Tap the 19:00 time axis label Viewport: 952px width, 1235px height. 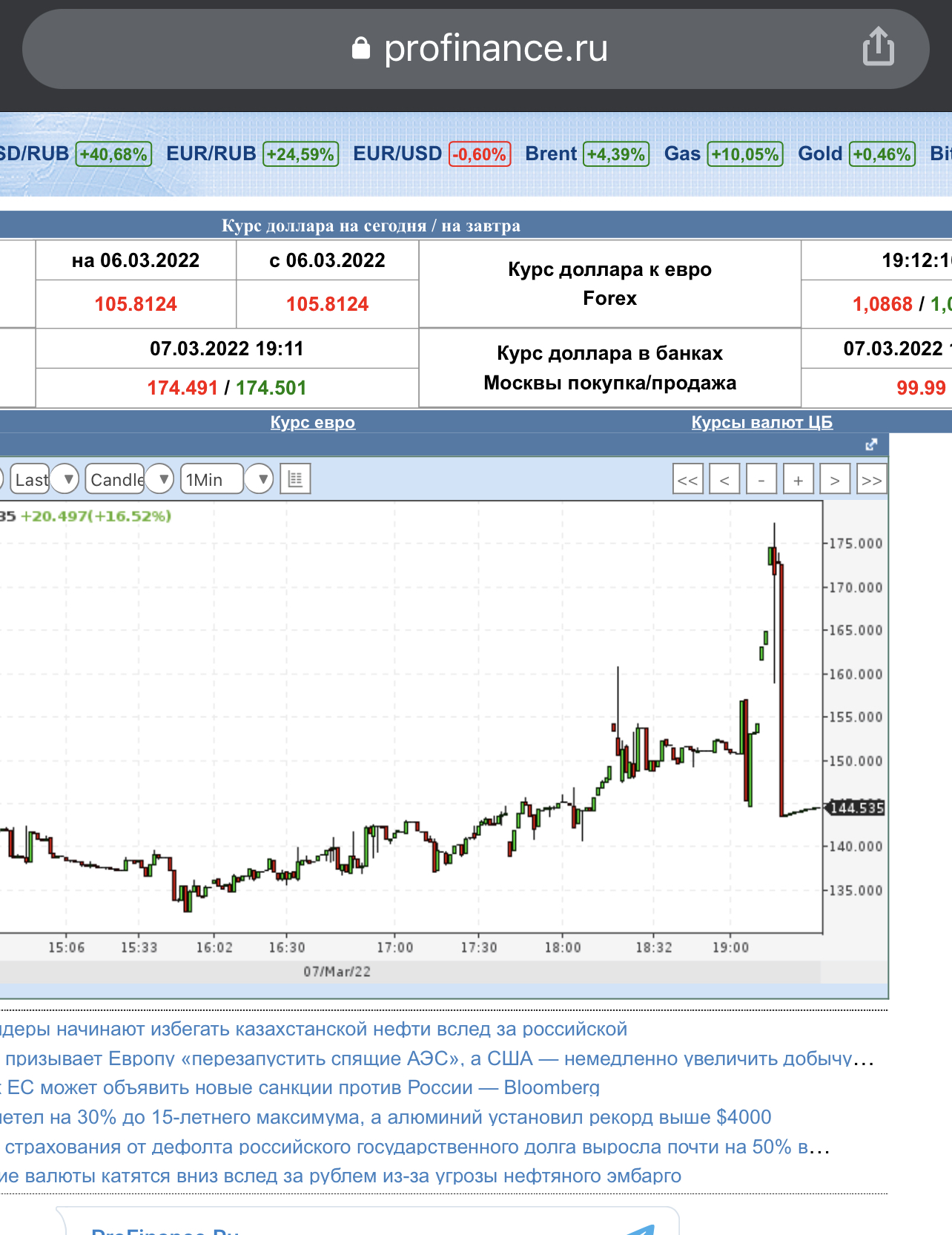click(730, 947)
